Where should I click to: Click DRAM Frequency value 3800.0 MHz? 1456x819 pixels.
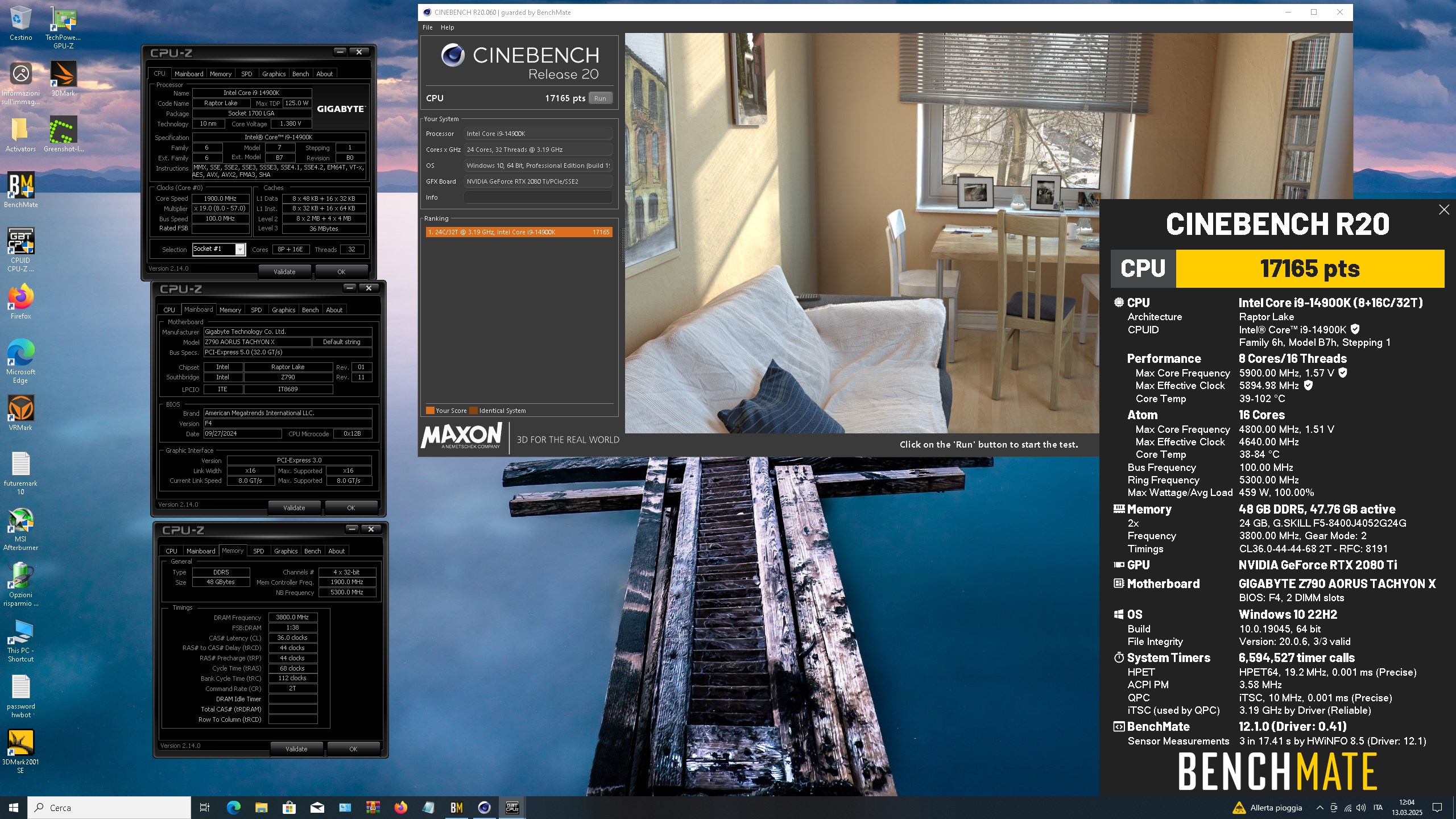click(292, 617)
